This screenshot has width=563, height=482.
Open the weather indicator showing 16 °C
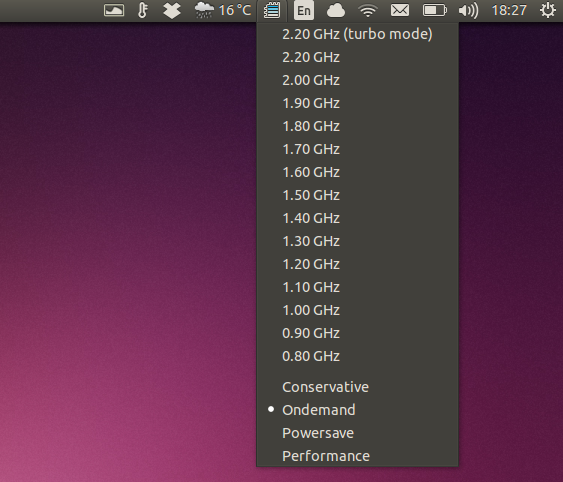pos(223,10)
